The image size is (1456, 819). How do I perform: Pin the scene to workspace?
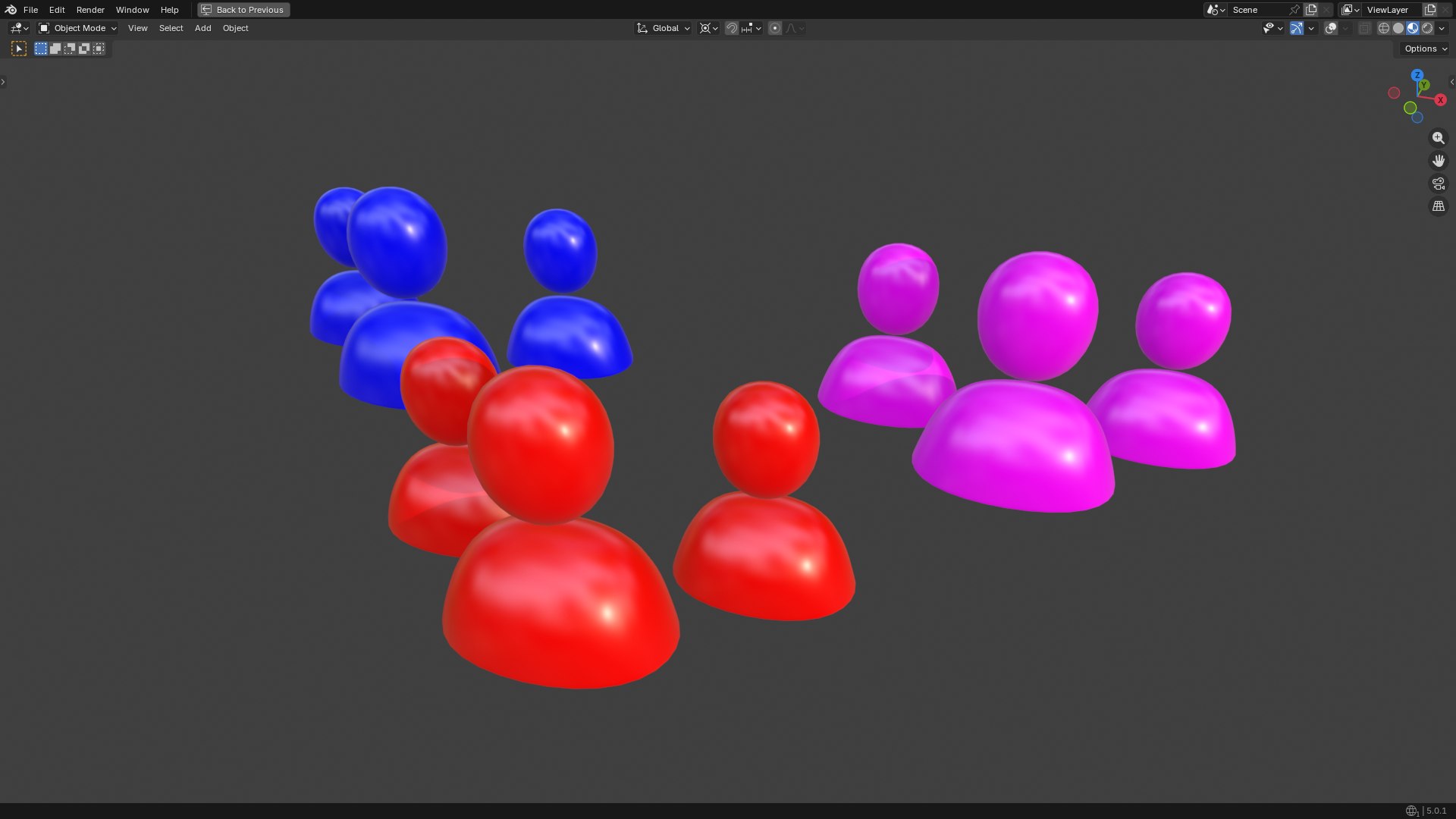tap(1294, 10)
